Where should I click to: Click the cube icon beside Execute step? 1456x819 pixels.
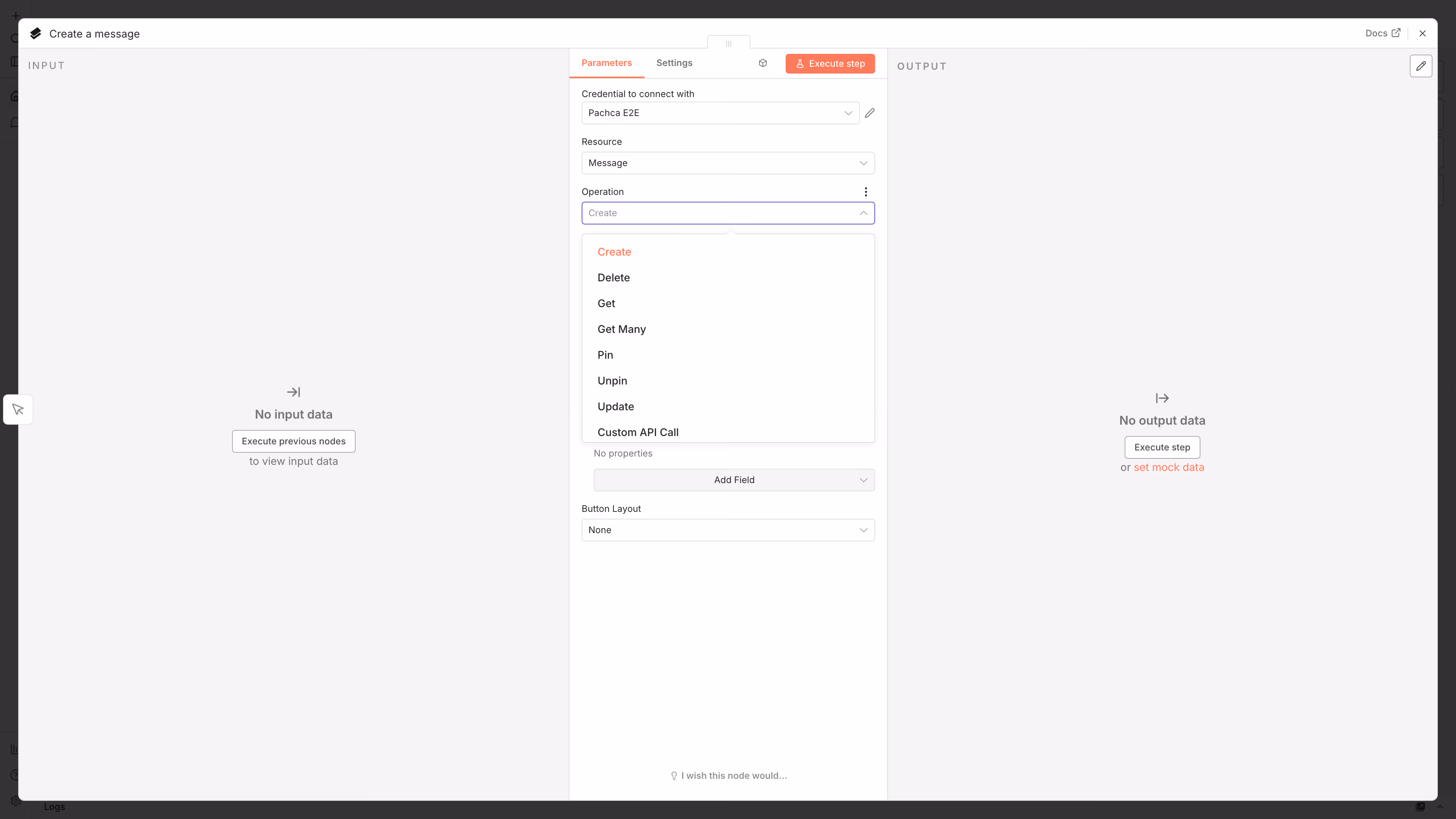(763, 63)
